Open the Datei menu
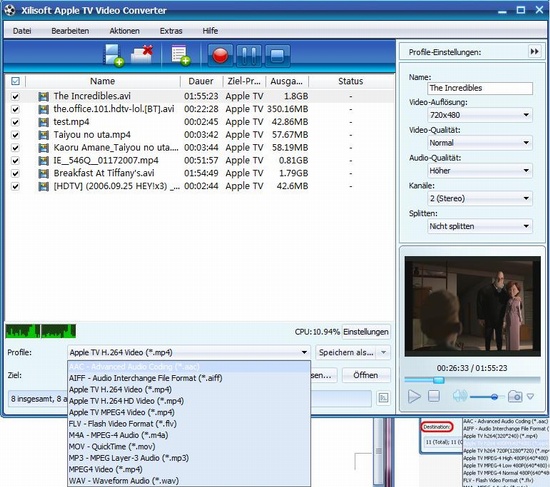The width and height of the screenshot is (550, 487). tap(22, 31)
